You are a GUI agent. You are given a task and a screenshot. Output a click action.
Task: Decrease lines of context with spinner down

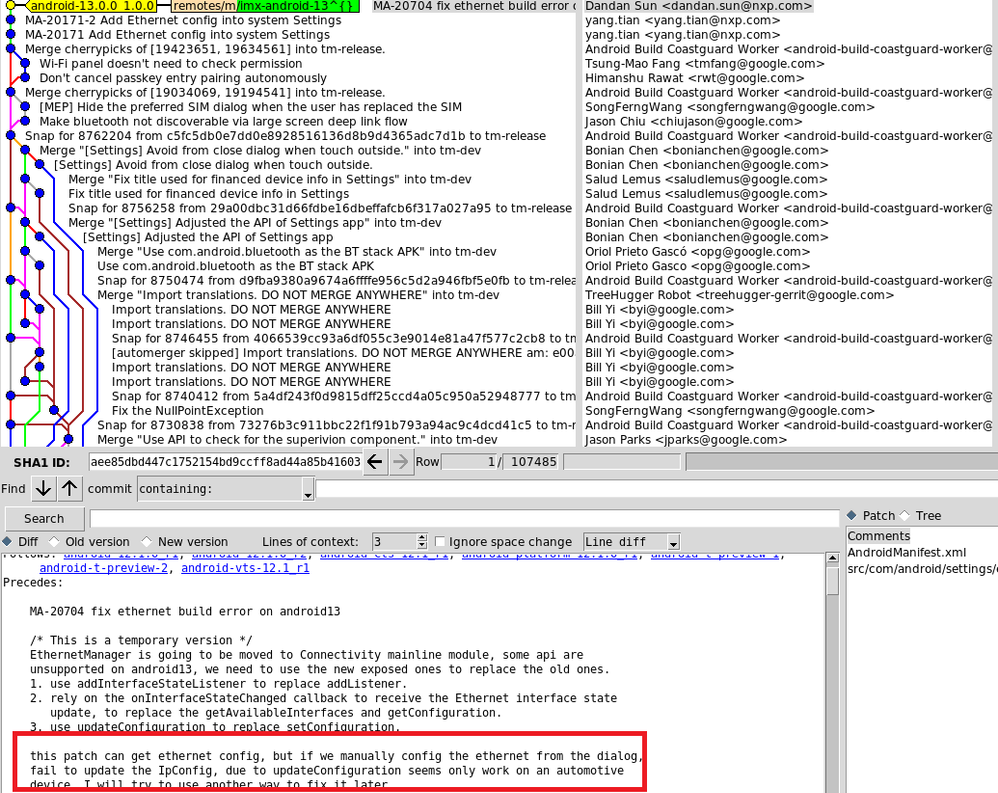(x=422, y=545)
